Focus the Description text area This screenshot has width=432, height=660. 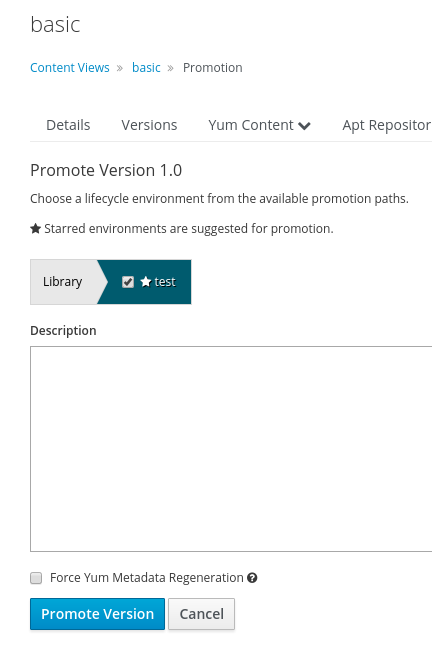pos(231,449)
